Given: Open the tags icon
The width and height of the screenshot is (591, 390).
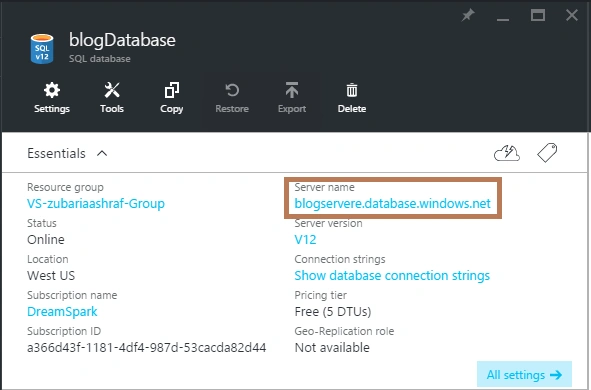Looking at the screenshot, I should 547,153.
